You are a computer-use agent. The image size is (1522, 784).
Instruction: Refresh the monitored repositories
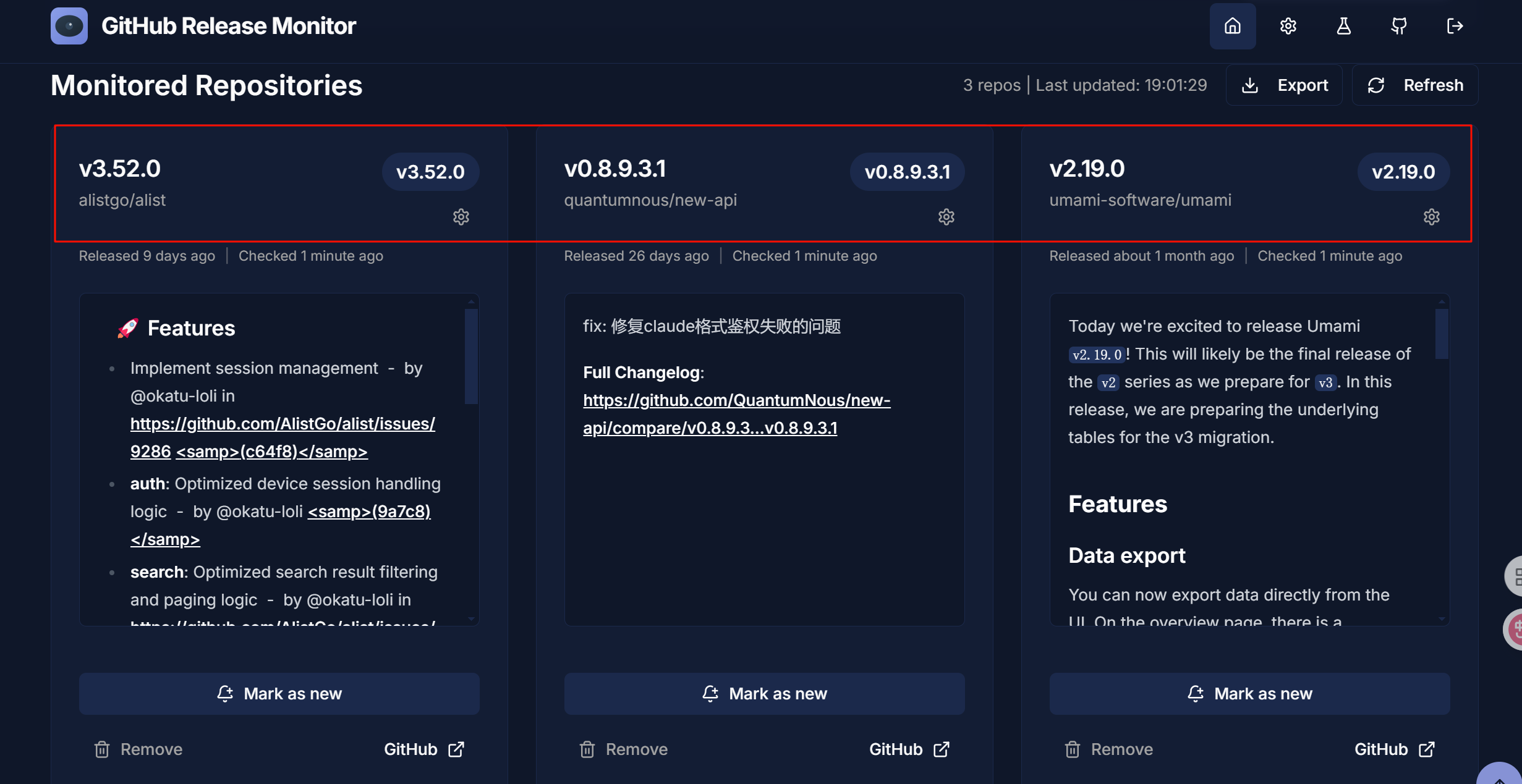click(x=1415, y=85)
